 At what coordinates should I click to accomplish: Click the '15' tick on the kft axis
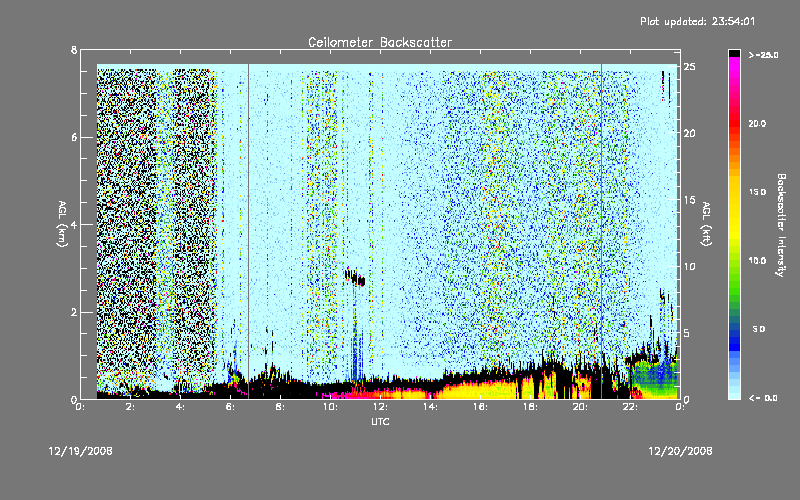pos(689,200)
